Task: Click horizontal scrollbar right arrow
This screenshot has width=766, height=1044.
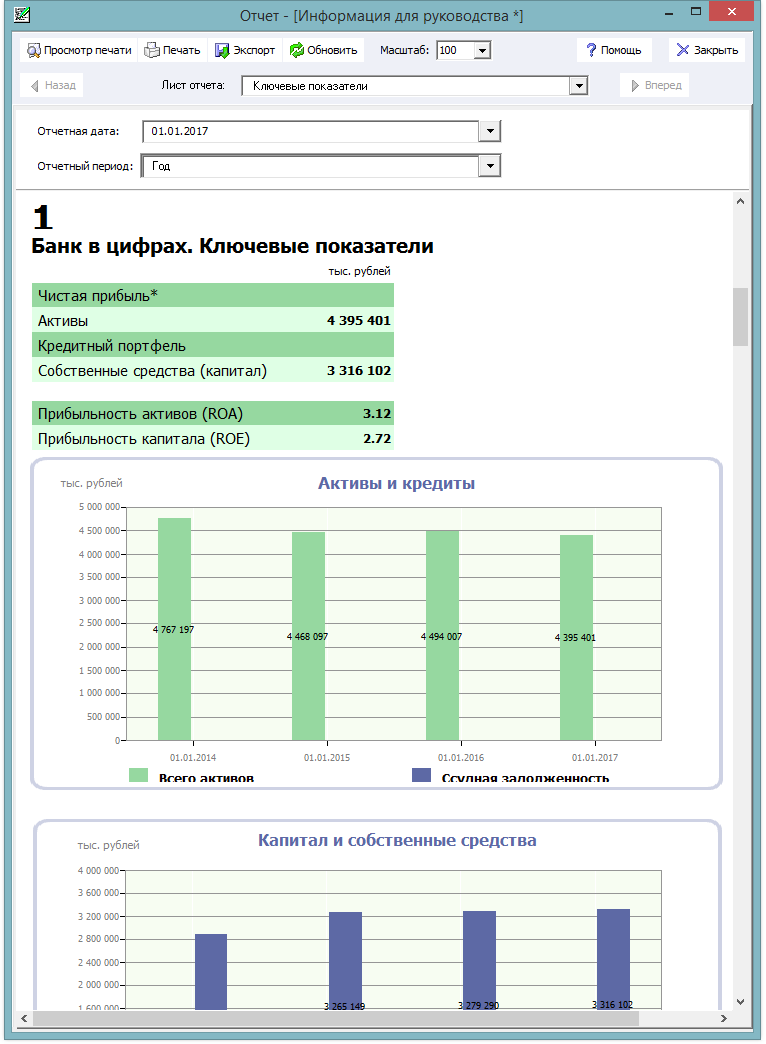Action: pos(723,1018)
